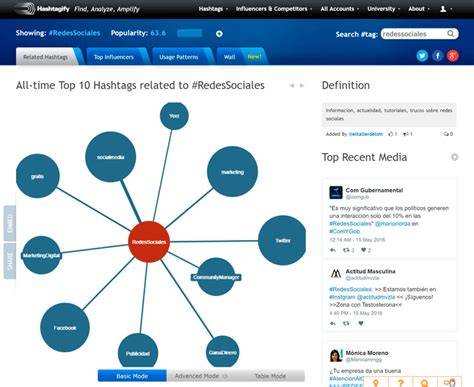Click the magnifier icon in the search box

[x=450, y=34]
